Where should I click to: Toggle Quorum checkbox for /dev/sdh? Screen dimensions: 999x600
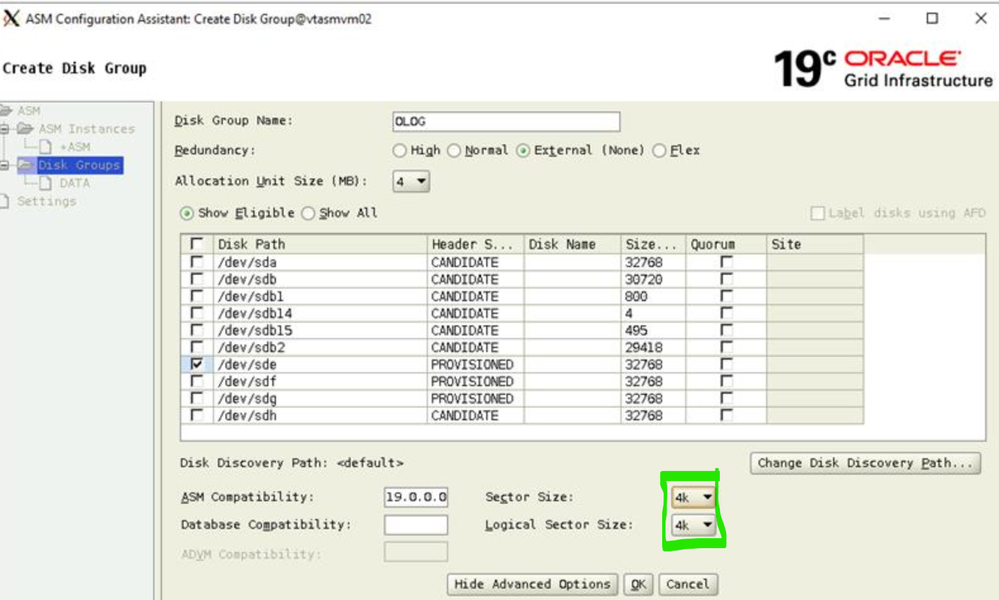click(726, 415)
